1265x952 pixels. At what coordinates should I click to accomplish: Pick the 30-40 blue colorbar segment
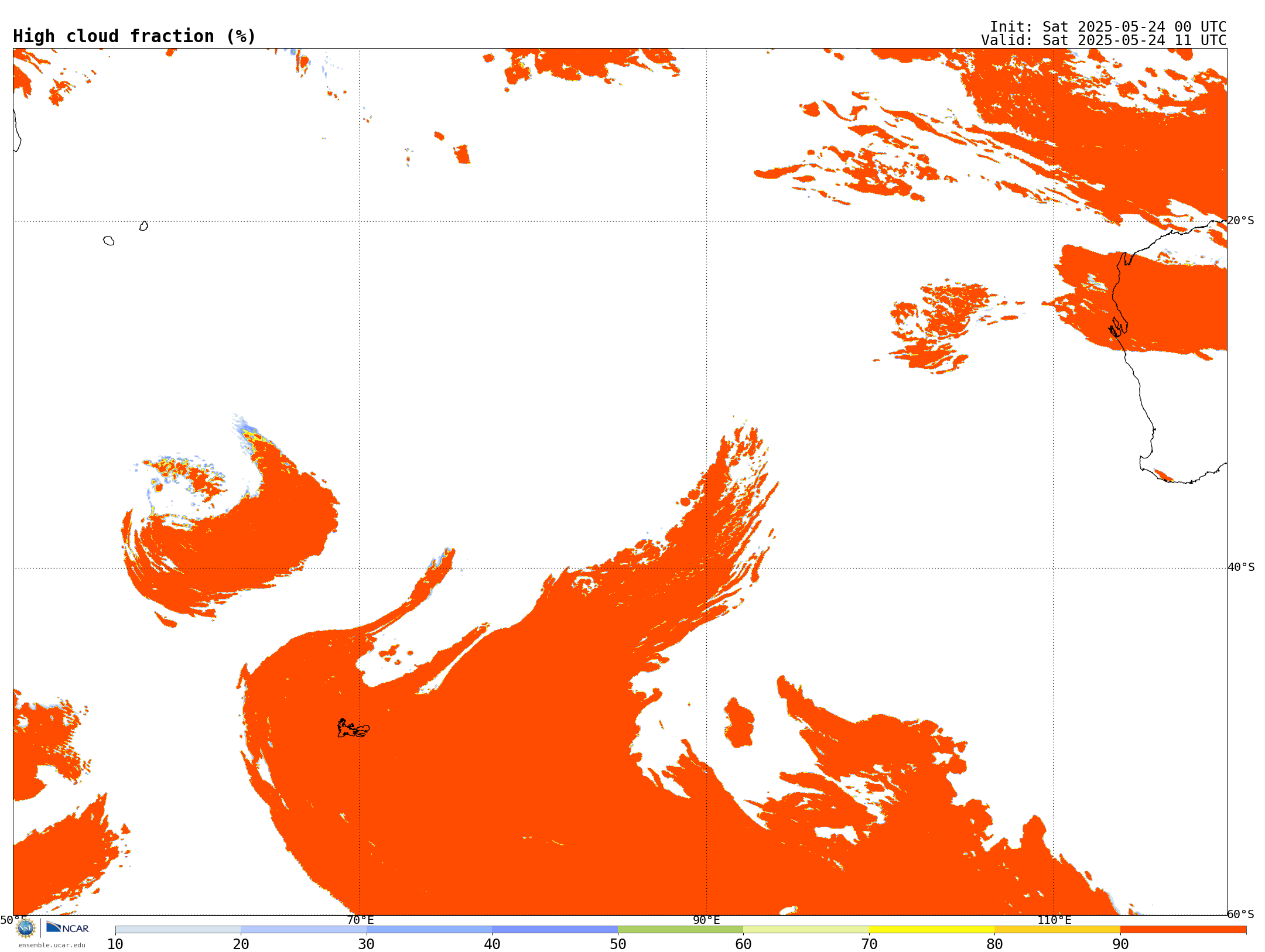tap(429, 930)
